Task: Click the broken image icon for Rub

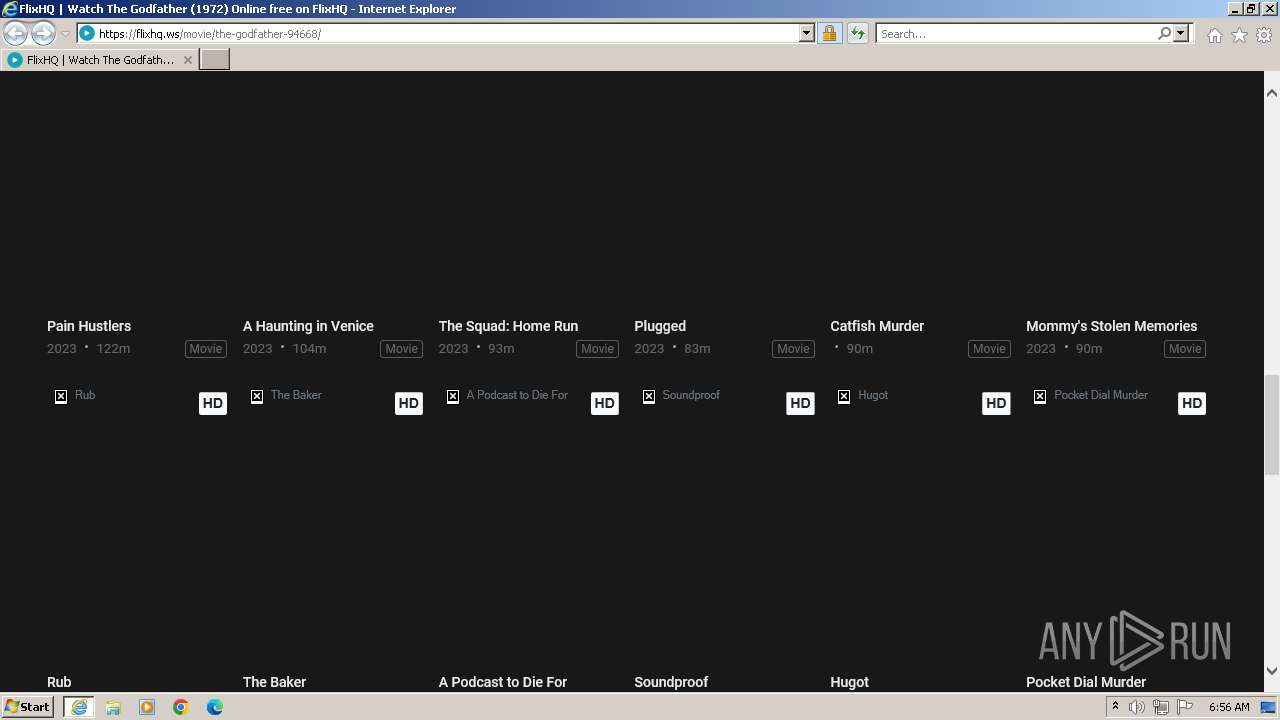Action: [x=61, y=397]
